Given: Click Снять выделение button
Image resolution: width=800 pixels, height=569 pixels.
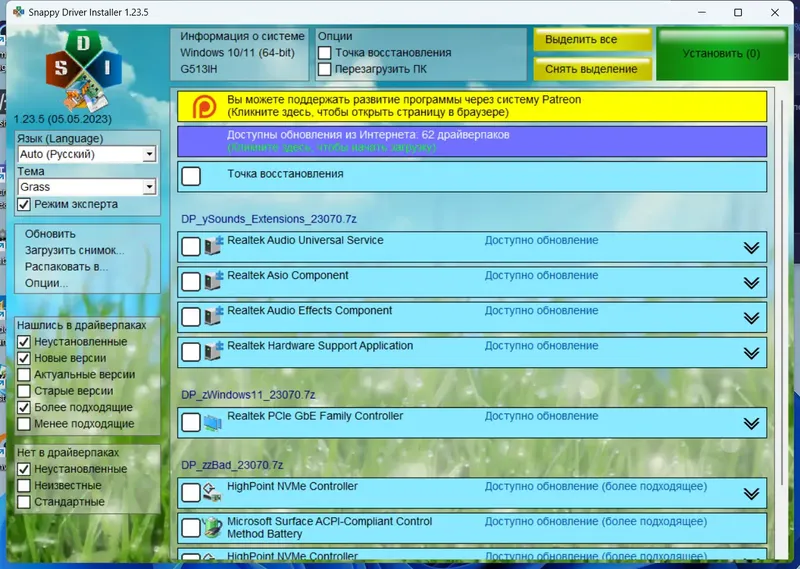Looking at the screenshot, I should [593, 69].
